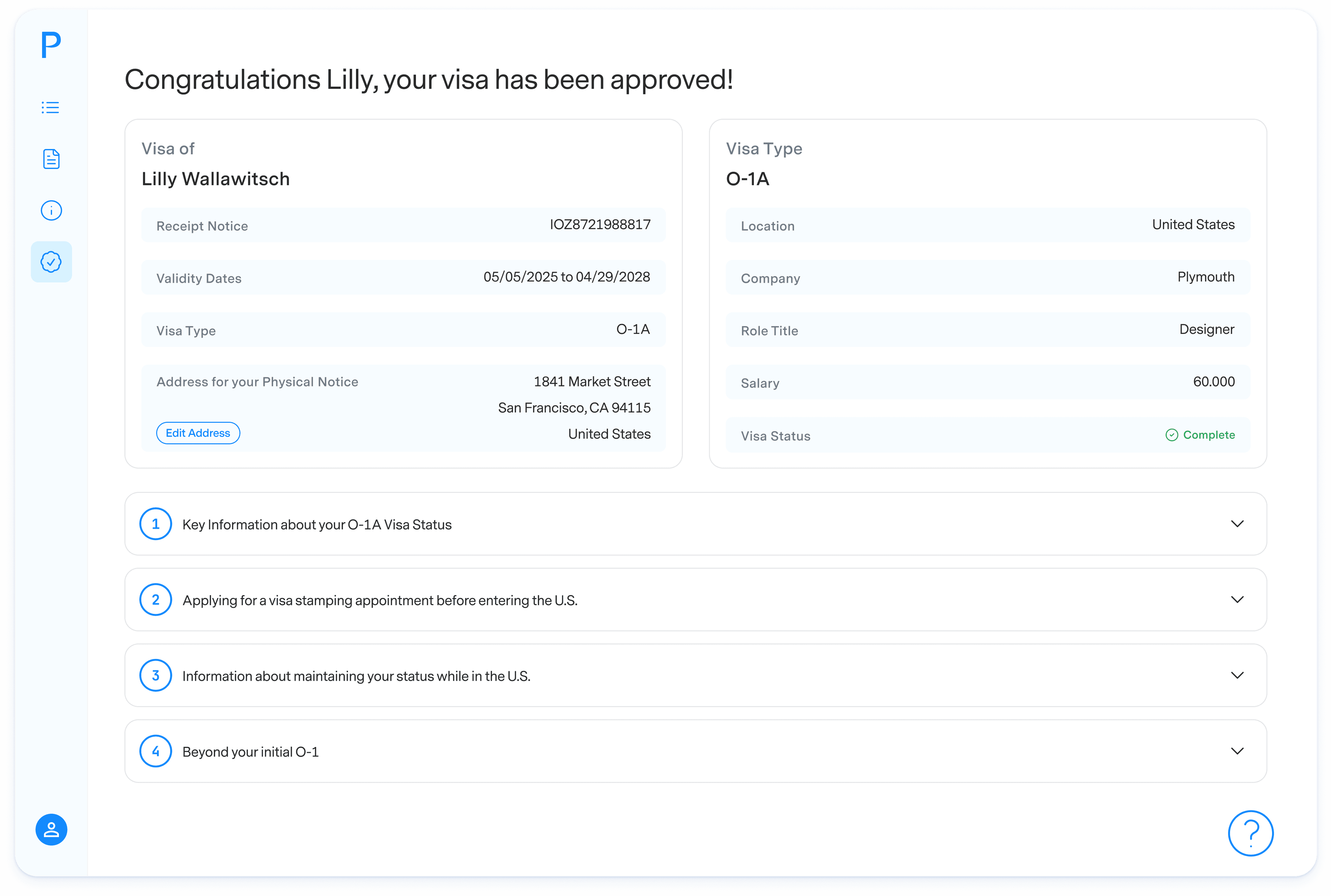Open the documents sidebar icon
Image resolution: width=1331 pixels, height=896 pixels.
[51, 159]
